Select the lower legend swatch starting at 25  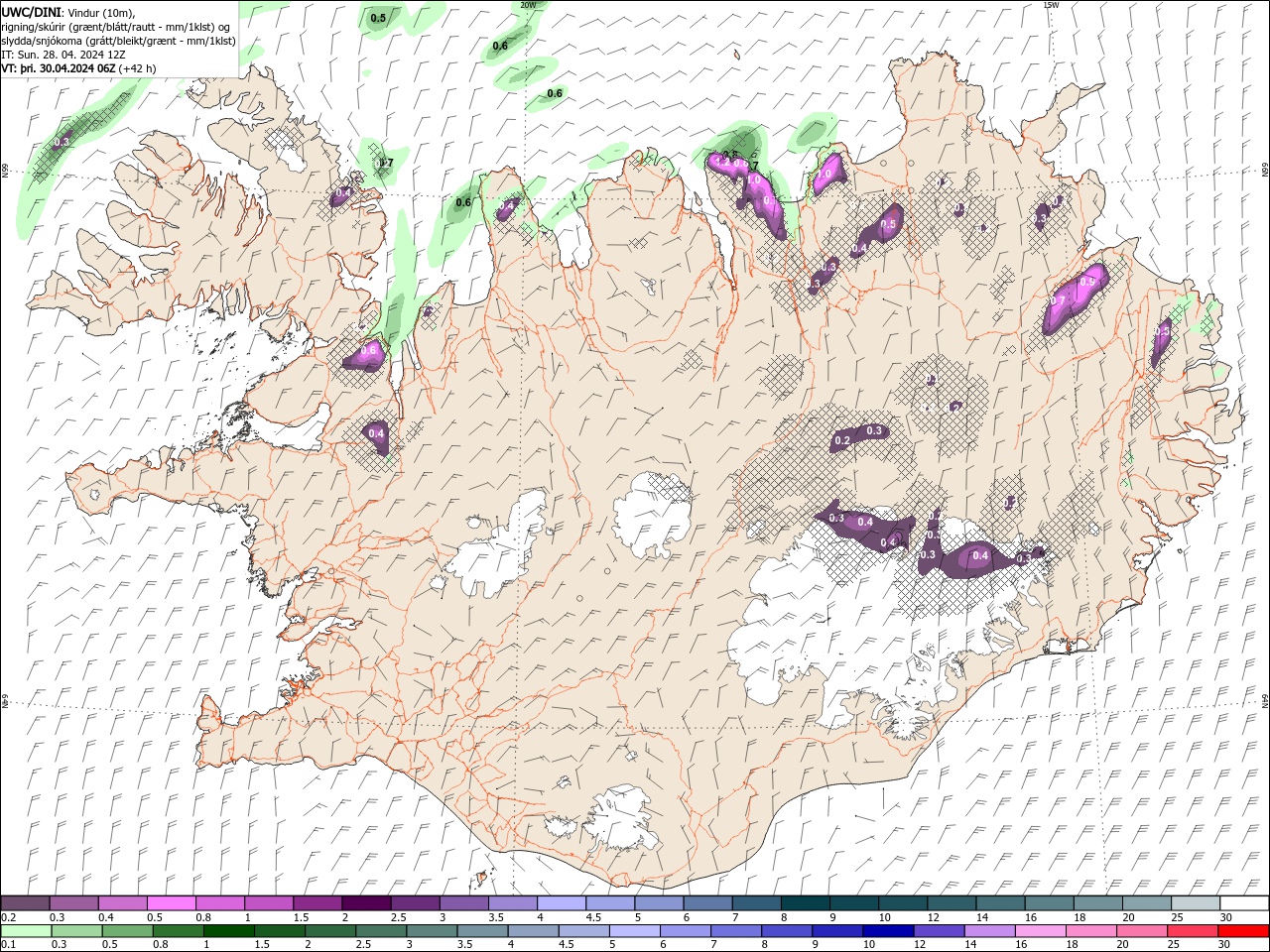1192,931
